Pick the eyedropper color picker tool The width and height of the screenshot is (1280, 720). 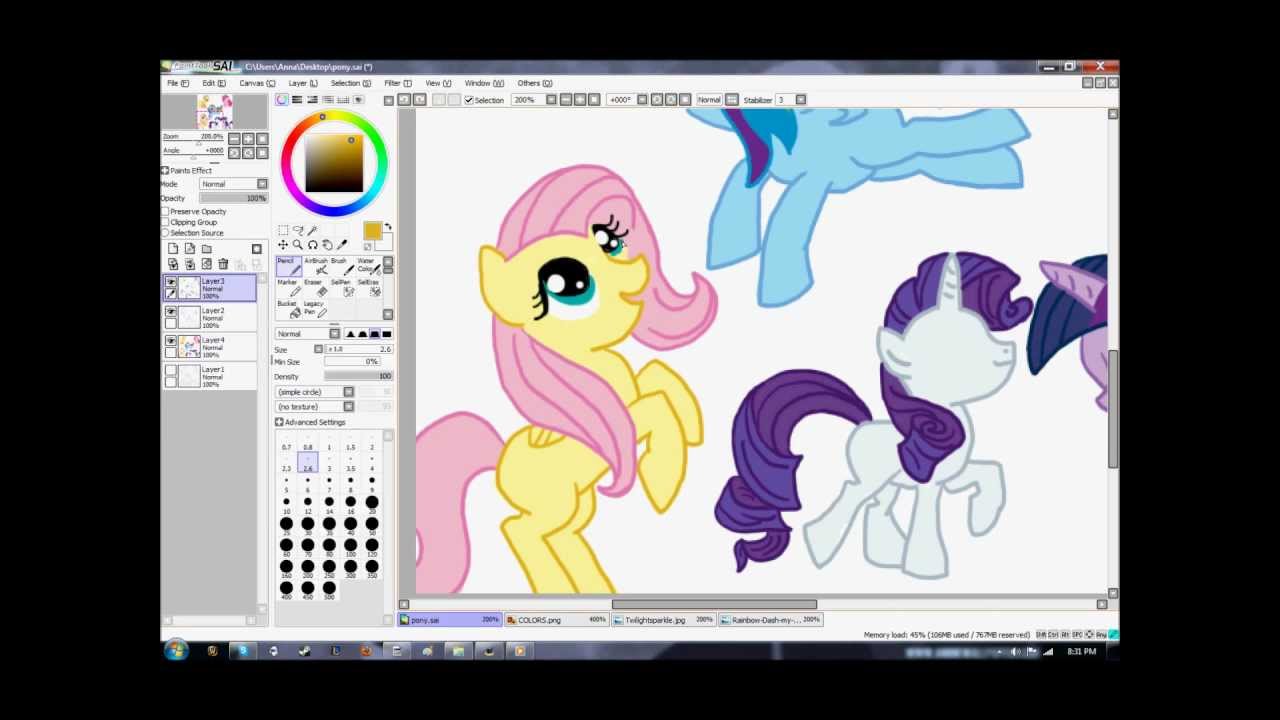(342, 245)
